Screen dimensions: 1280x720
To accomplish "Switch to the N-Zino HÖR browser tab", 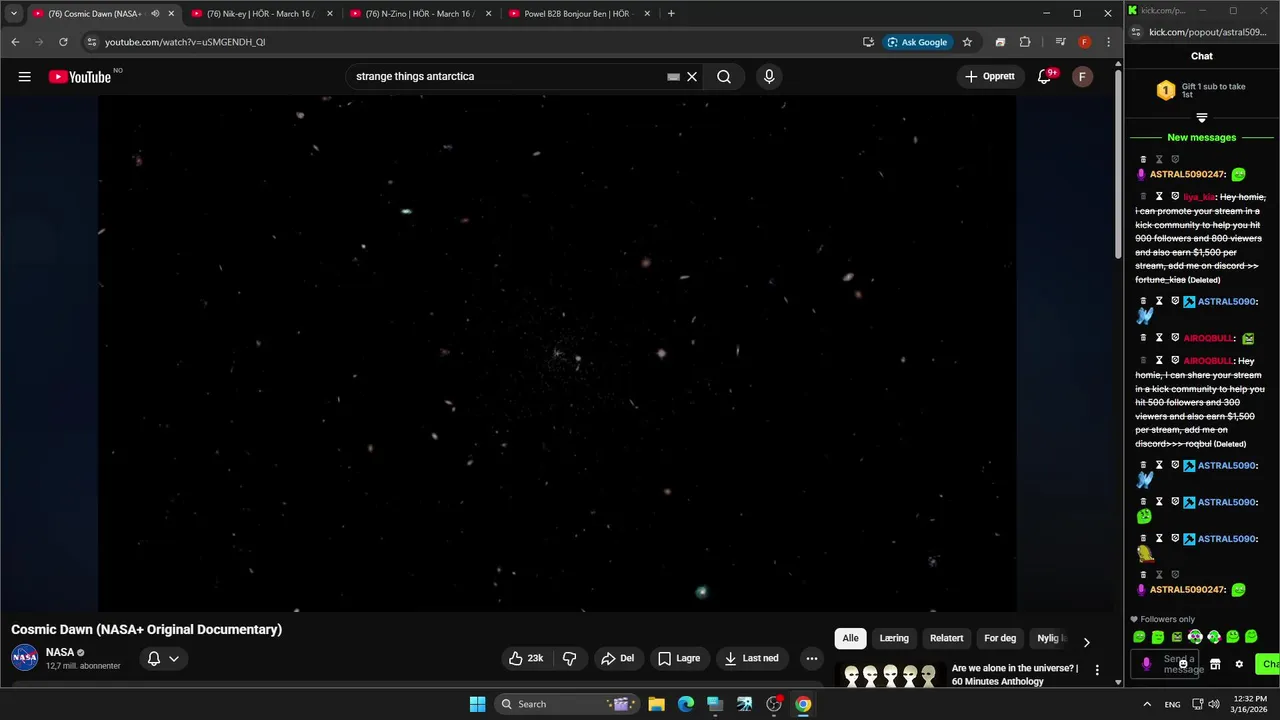I will point(421,14).
